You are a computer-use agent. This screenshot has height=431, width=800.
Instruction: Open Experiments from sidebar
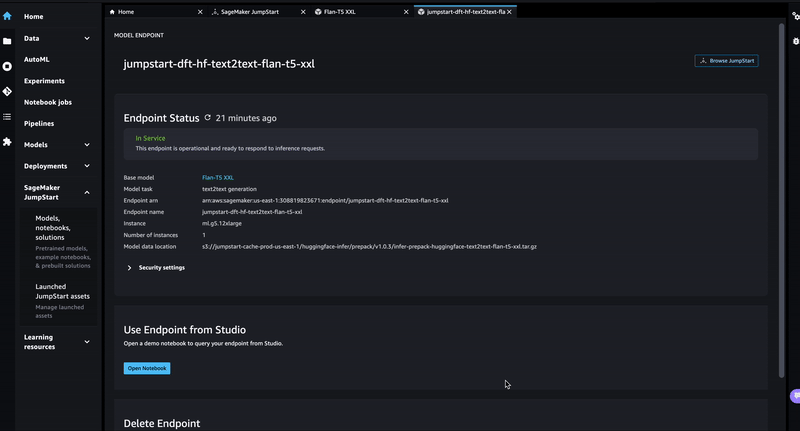click(x=44, y=81)
